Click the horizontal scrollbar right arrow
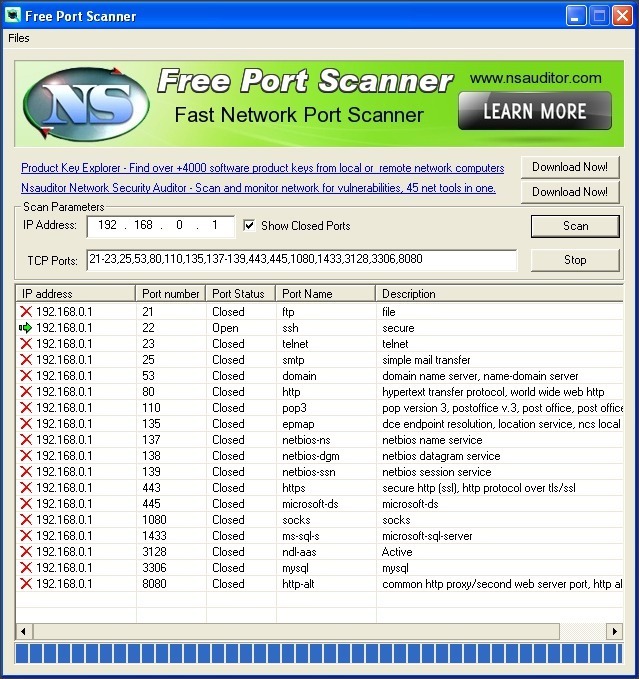The width and height of the screenshot is (639, 679). [615, 631]
